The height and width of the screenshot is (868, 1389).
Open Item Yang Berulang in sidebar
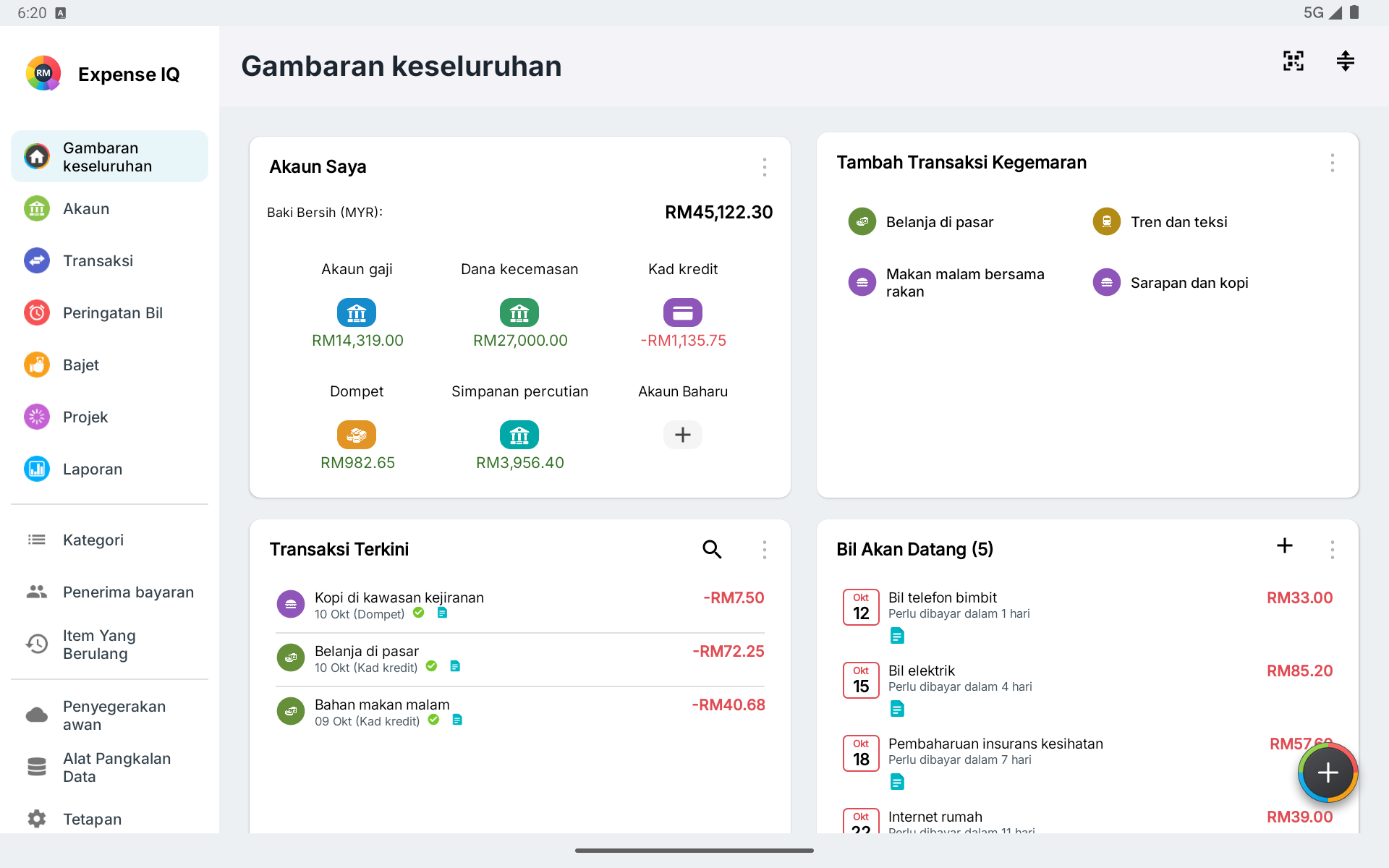(x=109, y=644)
